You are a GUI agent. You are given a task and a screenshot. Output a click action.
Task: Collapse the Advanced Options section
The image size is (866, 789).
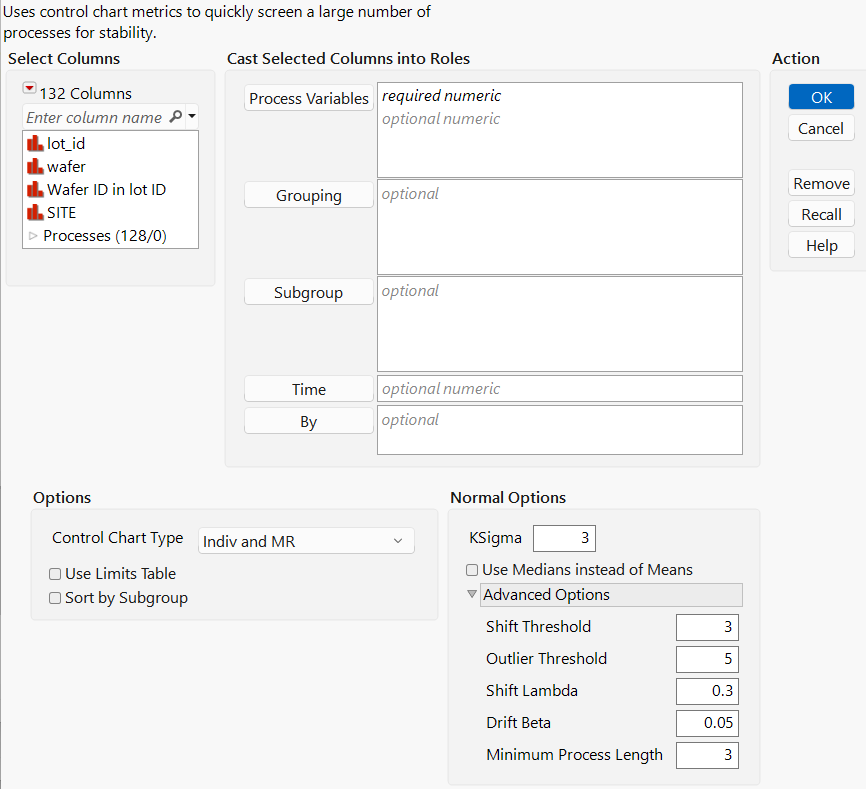coord(473,595)
